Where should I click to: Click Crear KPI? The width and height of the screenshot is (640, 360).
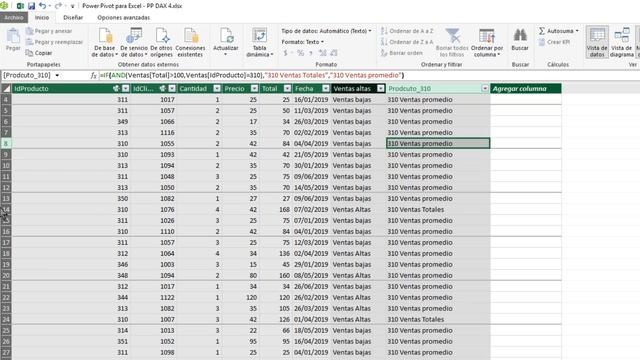pyautogui.click(x=554, y=42)
